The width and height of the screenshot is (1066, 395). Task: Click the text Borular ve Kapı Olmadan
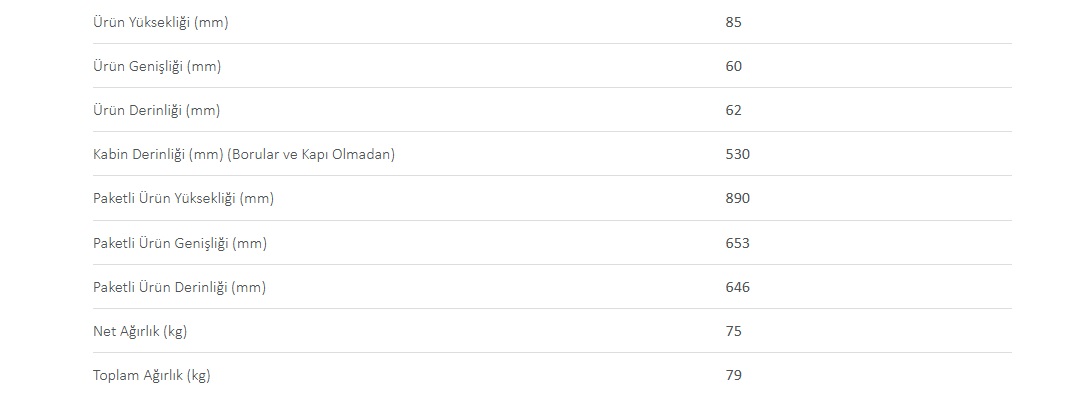coord(311,154)
